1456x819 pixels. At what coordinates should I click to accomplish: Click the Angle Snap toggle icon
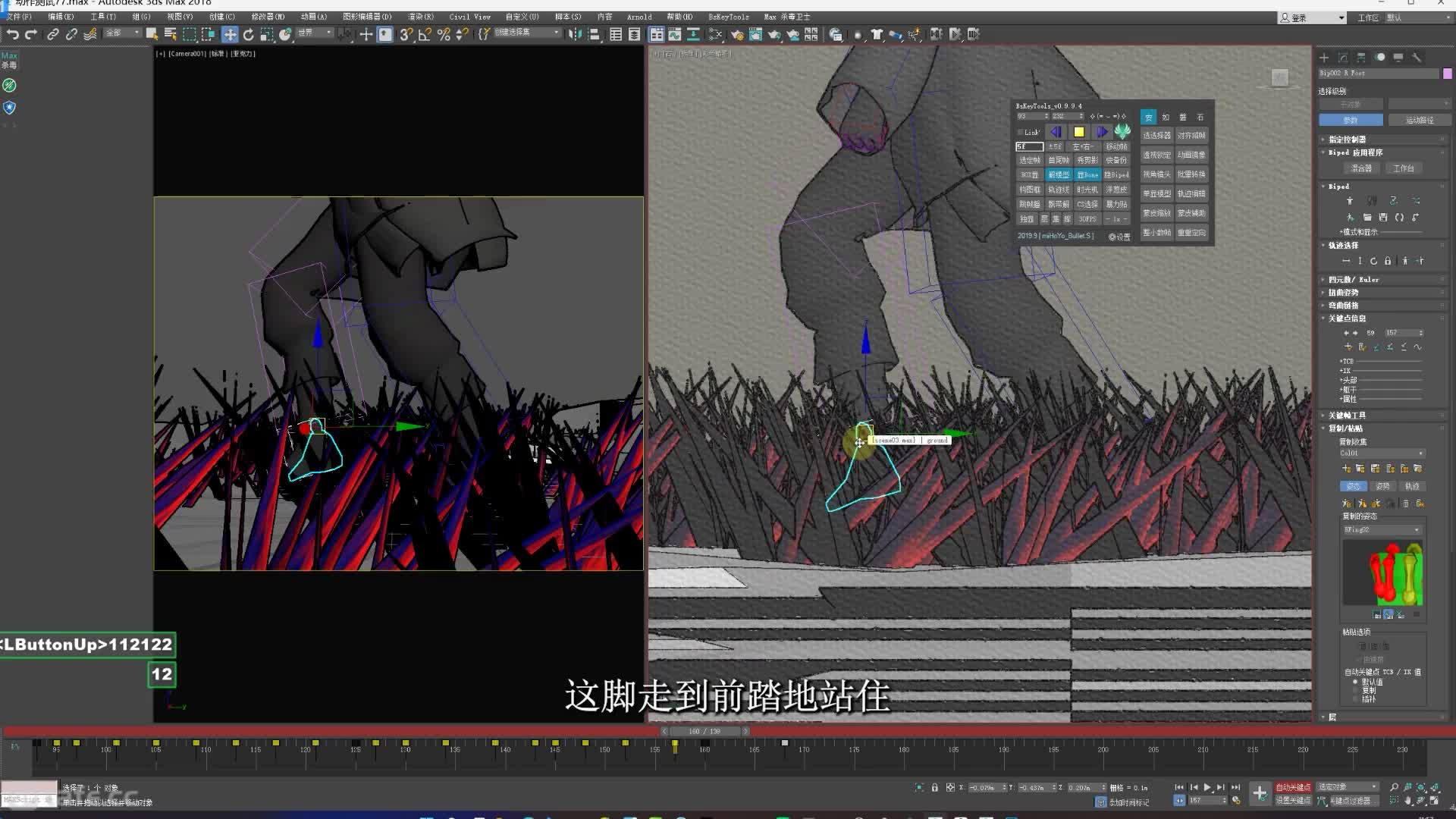[425, 34]
